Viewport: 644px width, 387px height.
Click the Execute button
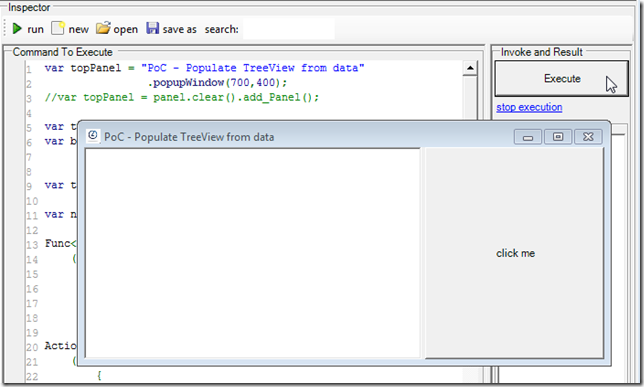561,78
